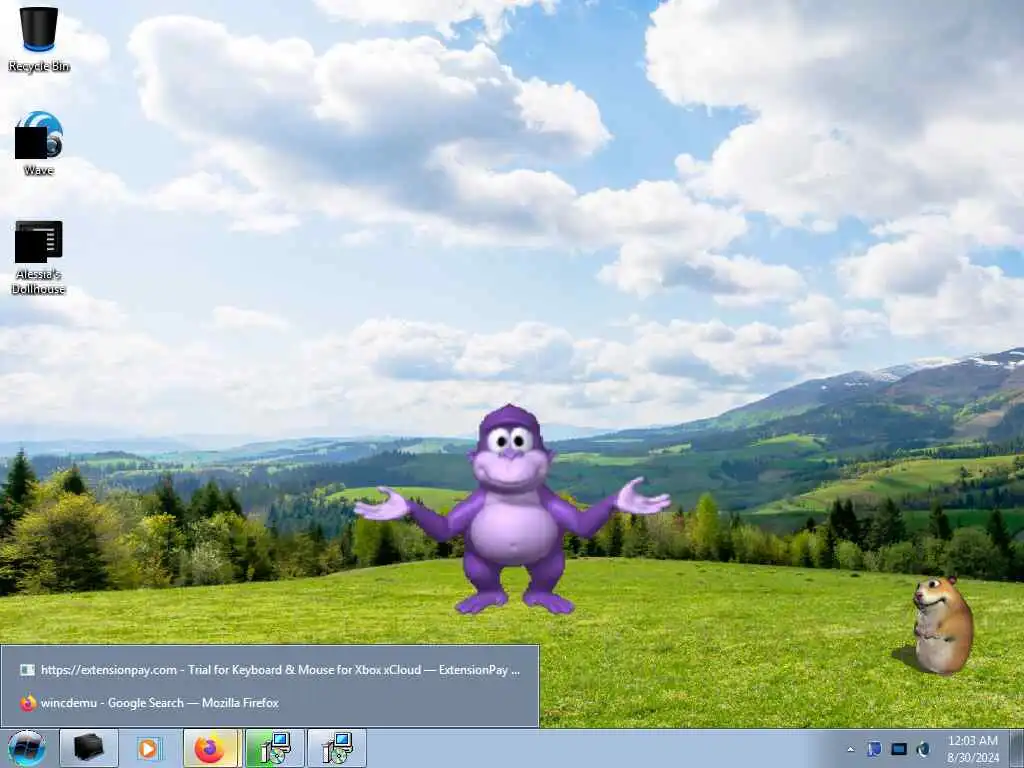Select Alessia's Dollhouse desktop shortcut
This screenshot has width=1024, height=768.
(x=39, y=257)
